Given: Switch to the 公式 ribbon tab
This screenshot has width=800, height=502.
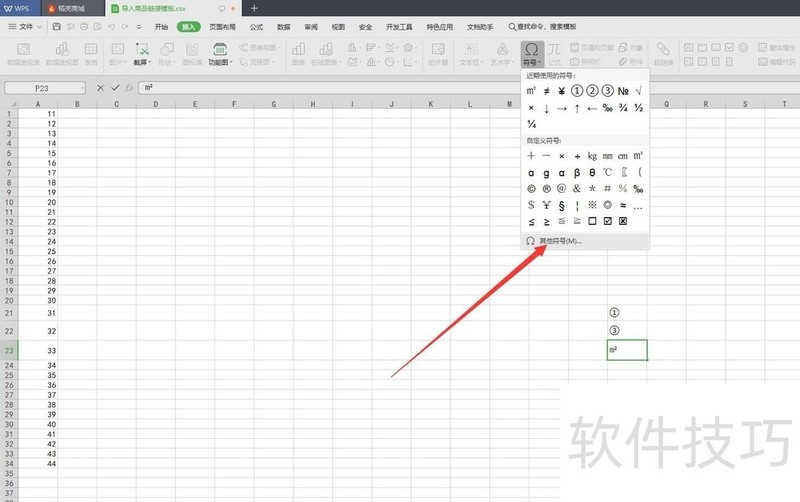Looking at the screenshot, I should point(256,27).
